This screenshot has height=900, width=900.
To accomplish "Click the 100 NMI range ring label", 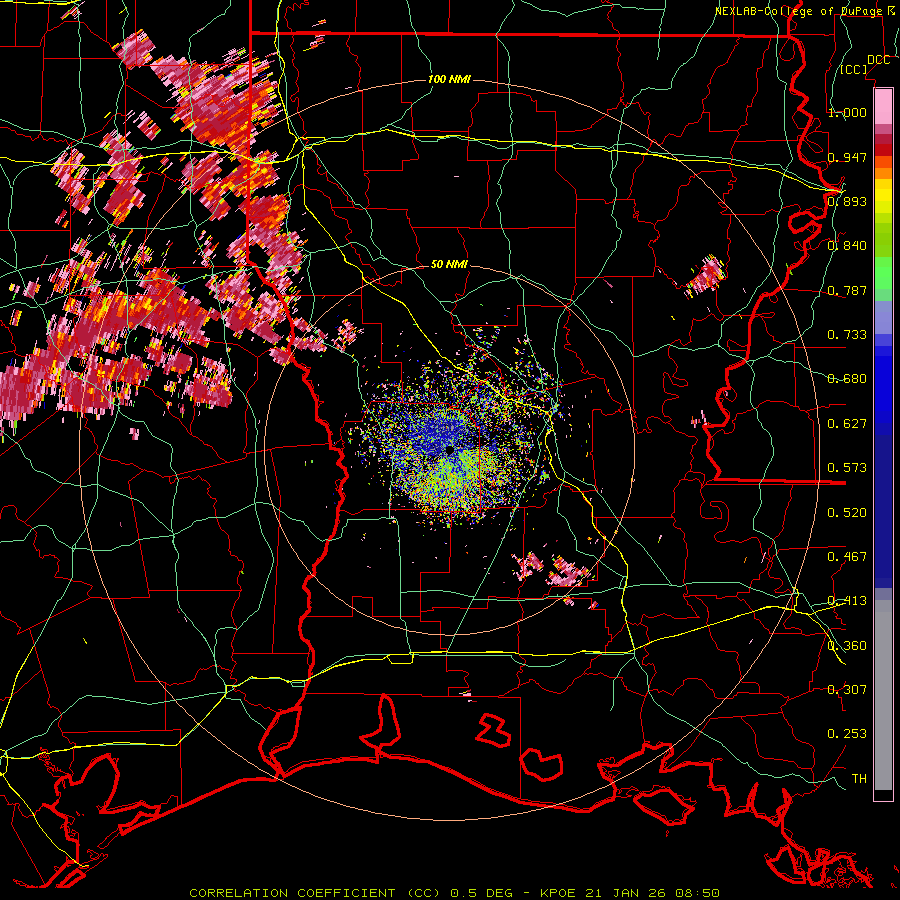I will pyautogui.click(x=449, y=79).
